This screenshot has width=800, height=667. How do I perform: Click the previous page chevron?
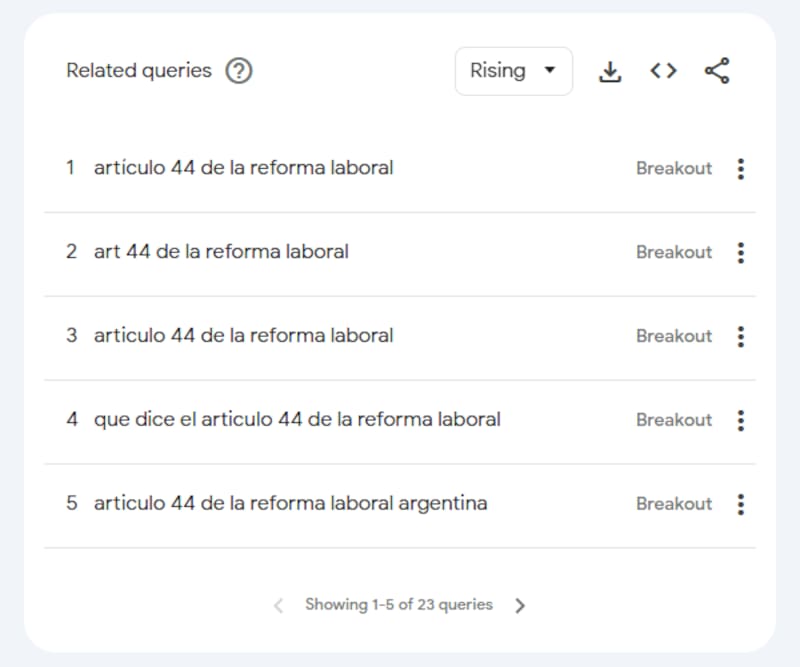click(277, 605)
